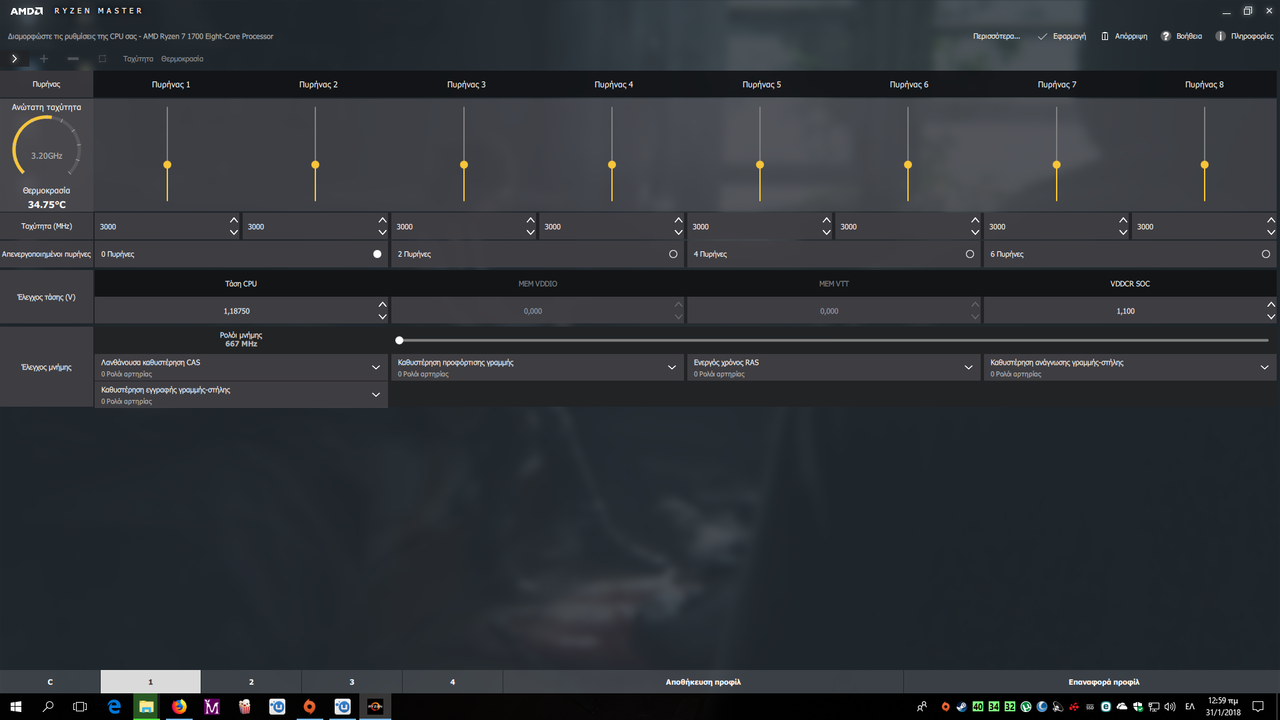Viewport: 1280px width, 720px height.
Task: Open OneDrive cloud tray icon
Action: [1122, 707]
